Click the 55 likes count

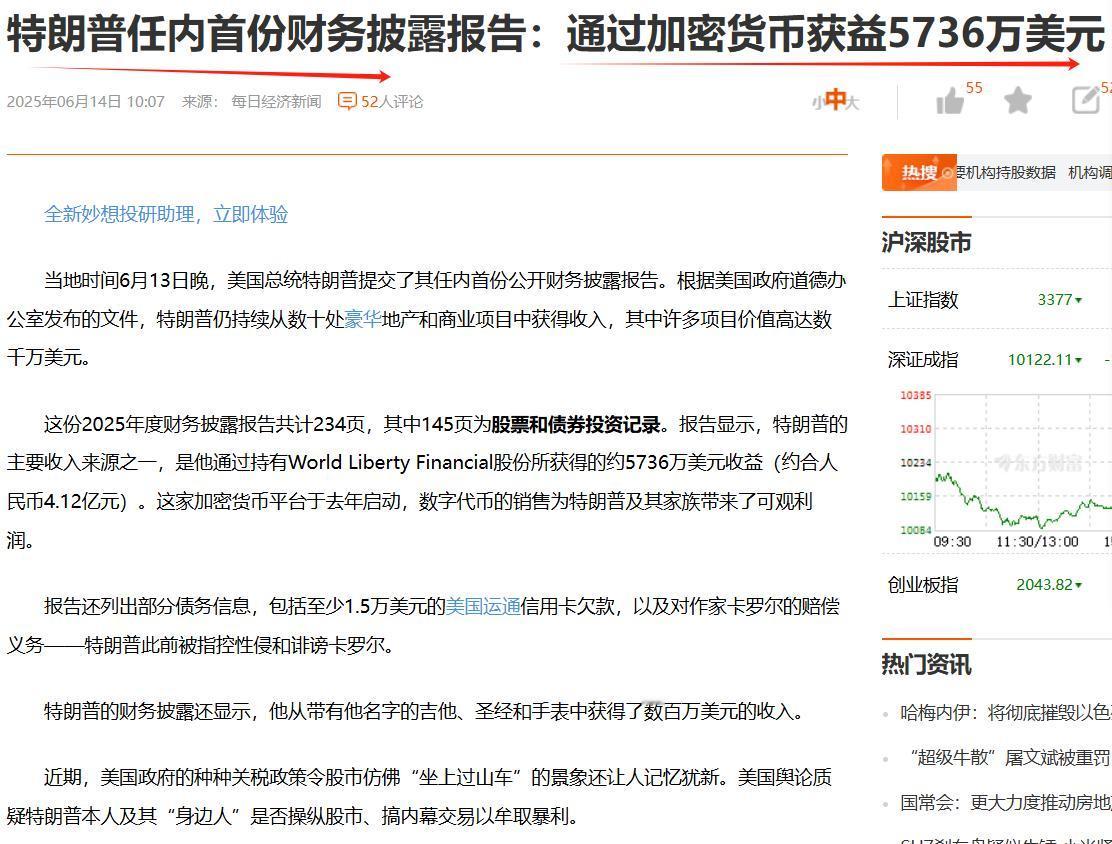tap(974, 88)
